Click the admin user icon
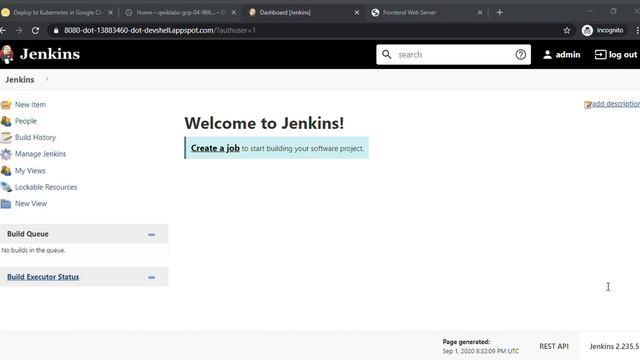 (547, 55)
